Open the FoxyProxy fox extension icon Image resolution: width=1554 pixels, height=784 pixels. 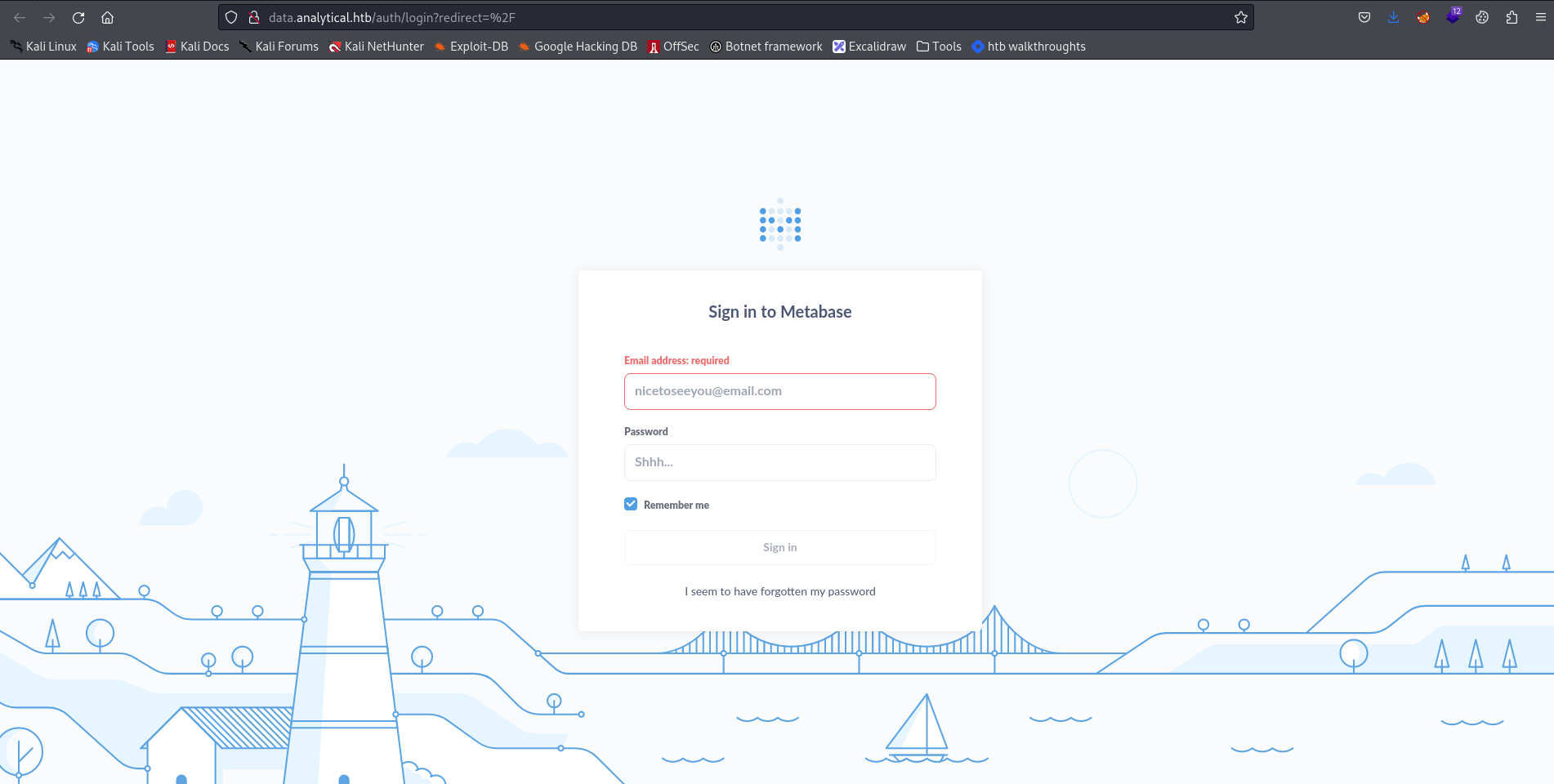[x=1423, y=17]
